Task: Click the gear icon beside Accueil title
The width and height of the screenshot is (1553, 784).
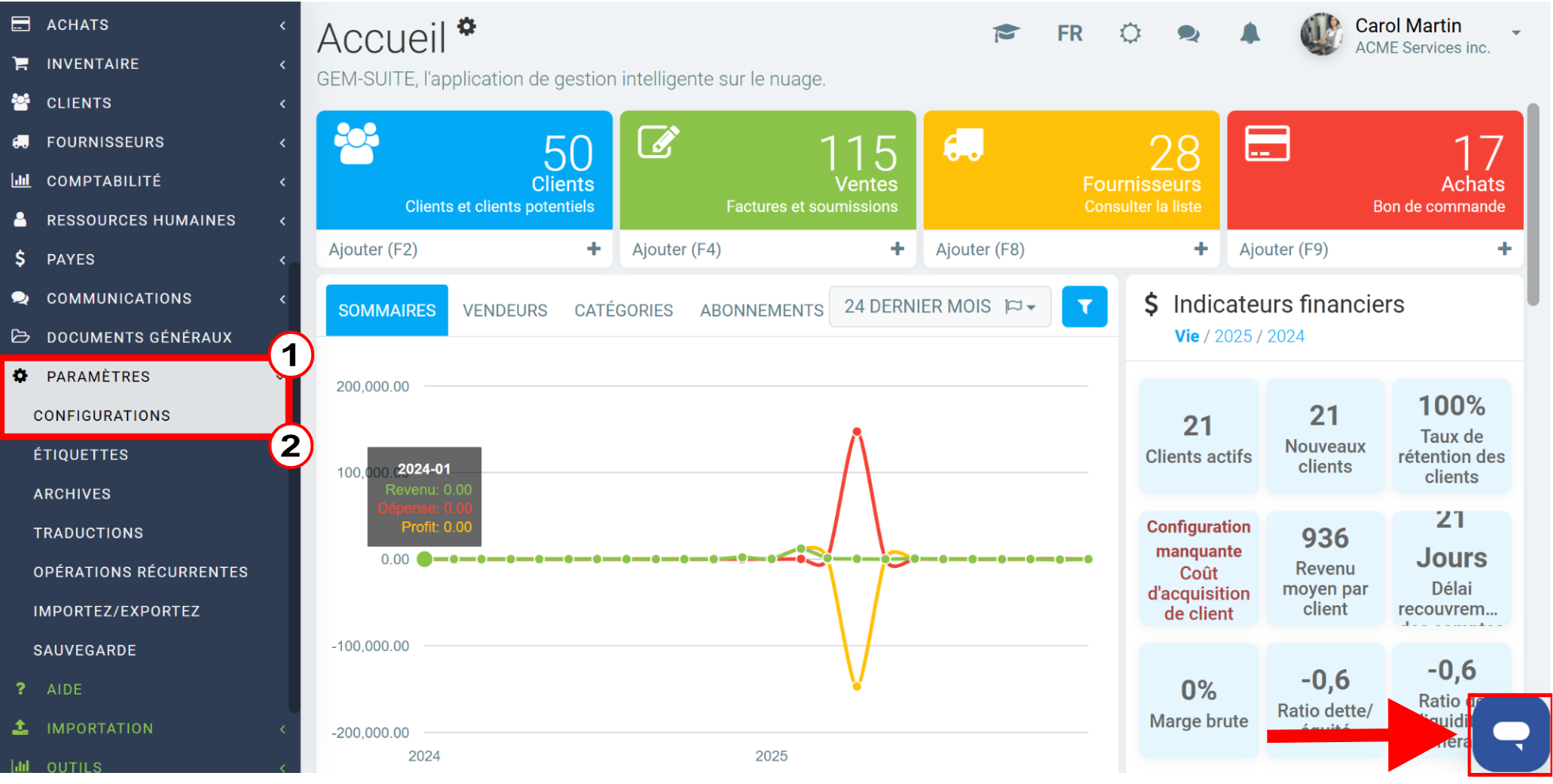Action: click(x=467, y=26)
